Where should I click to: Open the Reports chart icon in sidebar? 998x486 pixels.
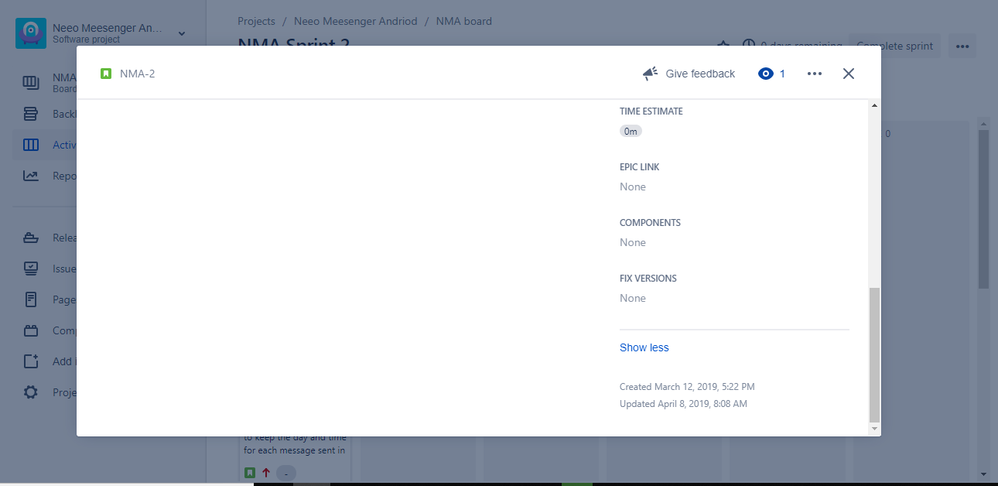pos(31,176)
